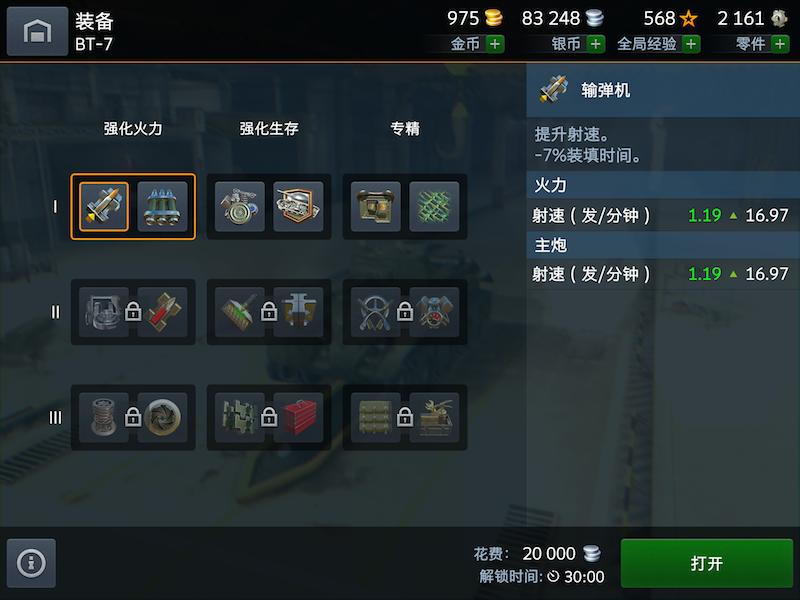The width and height of the screenshot is (800, 600).
Task: Add free experience with 全局经验 plus
Action: click(691, 44)
